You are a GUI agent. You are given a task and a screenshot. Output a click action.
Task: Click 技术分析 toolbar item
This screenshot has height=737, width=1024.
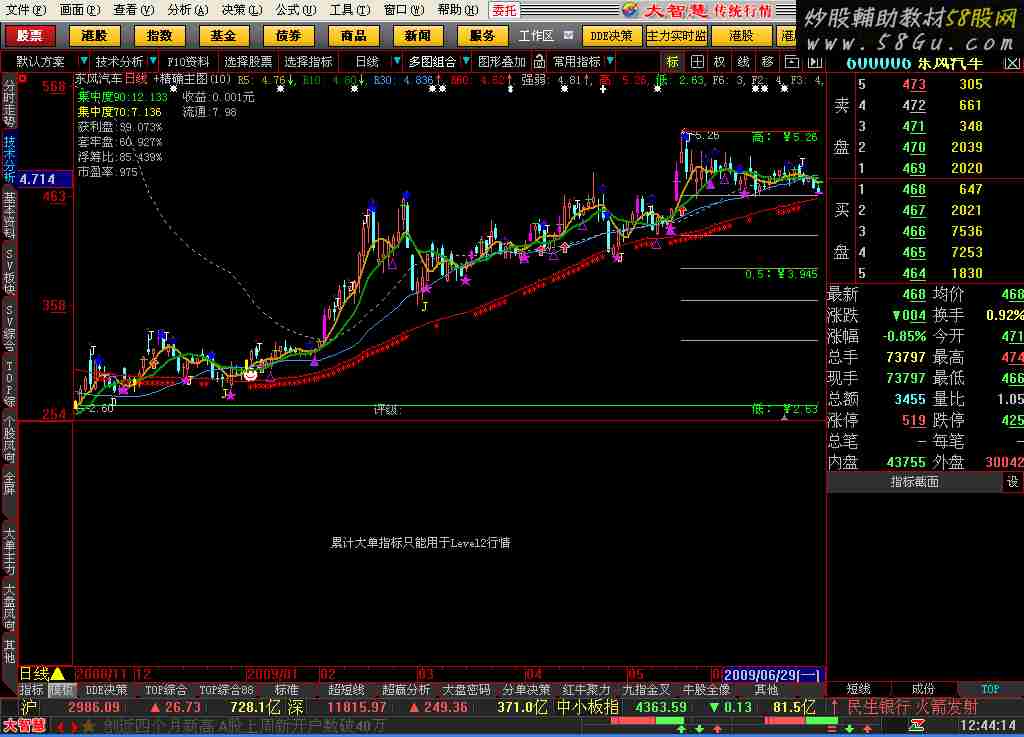click(x=119, y=62)
